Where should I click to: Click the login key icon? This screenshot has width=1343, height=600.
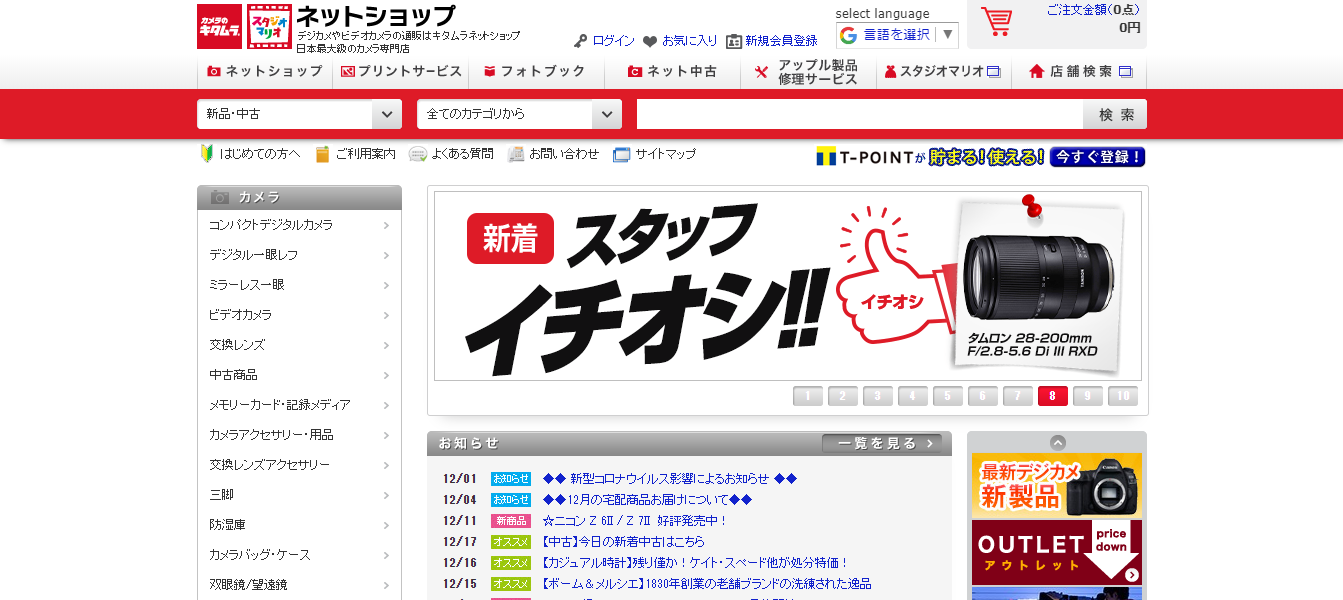pyautogui.click(x=580, y=41)
